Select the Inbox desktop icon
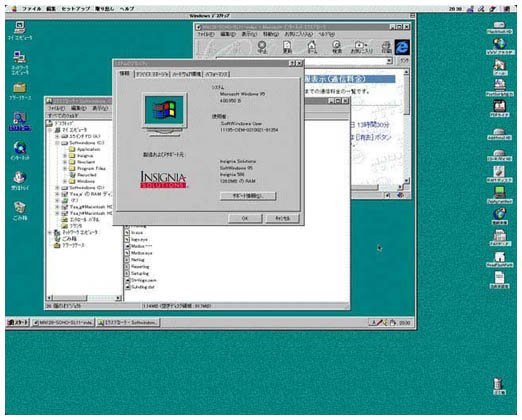This screenshot has height=420, width=522. [20, 181]
